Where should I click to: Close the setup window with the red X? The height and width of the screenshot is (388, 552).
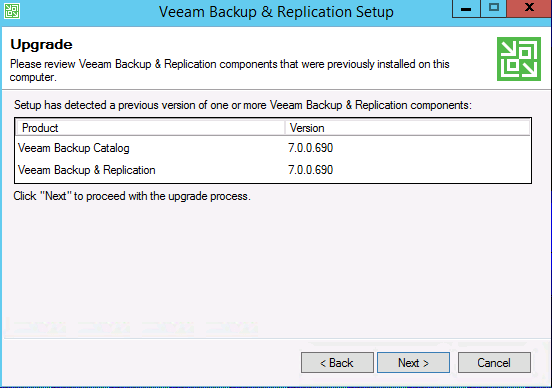(529, 8)
